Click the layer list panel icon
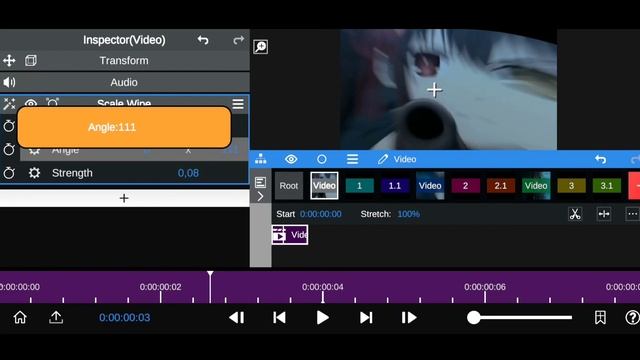The width and height of the screenshot is (640, 360). (x=260, y=182)
